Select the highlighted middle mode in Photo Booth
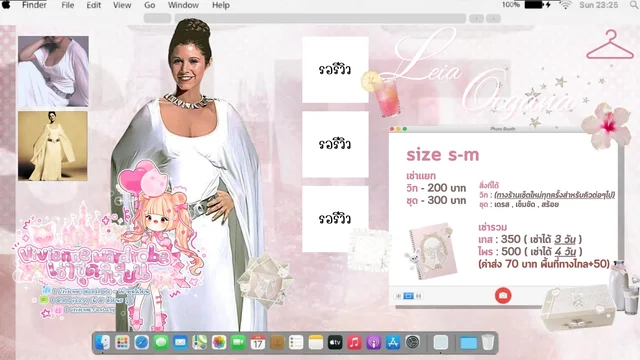 408,296
